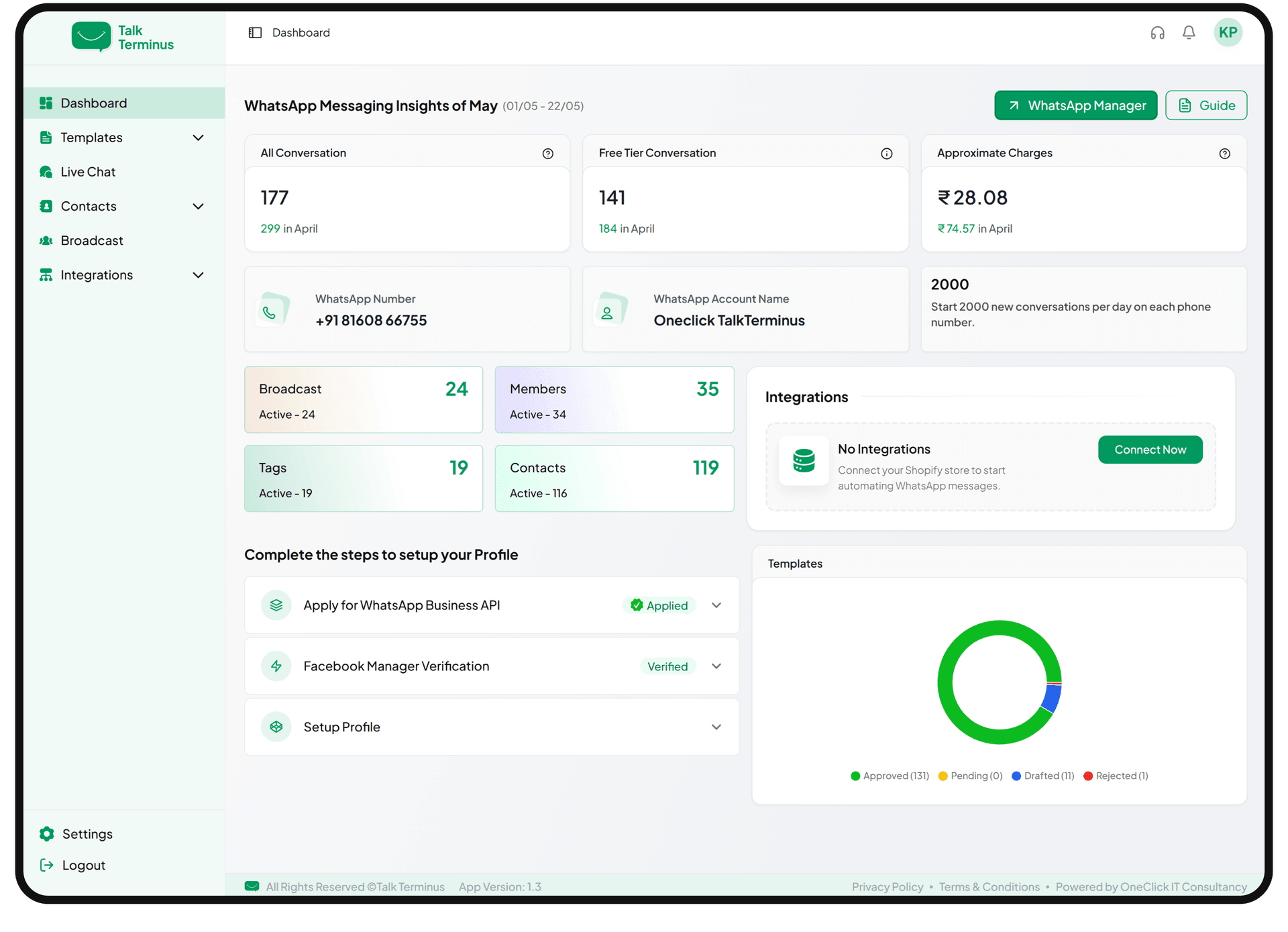Click the Approximate Charges help icon
1288x932 pixels.
[x=1224, y=154]
